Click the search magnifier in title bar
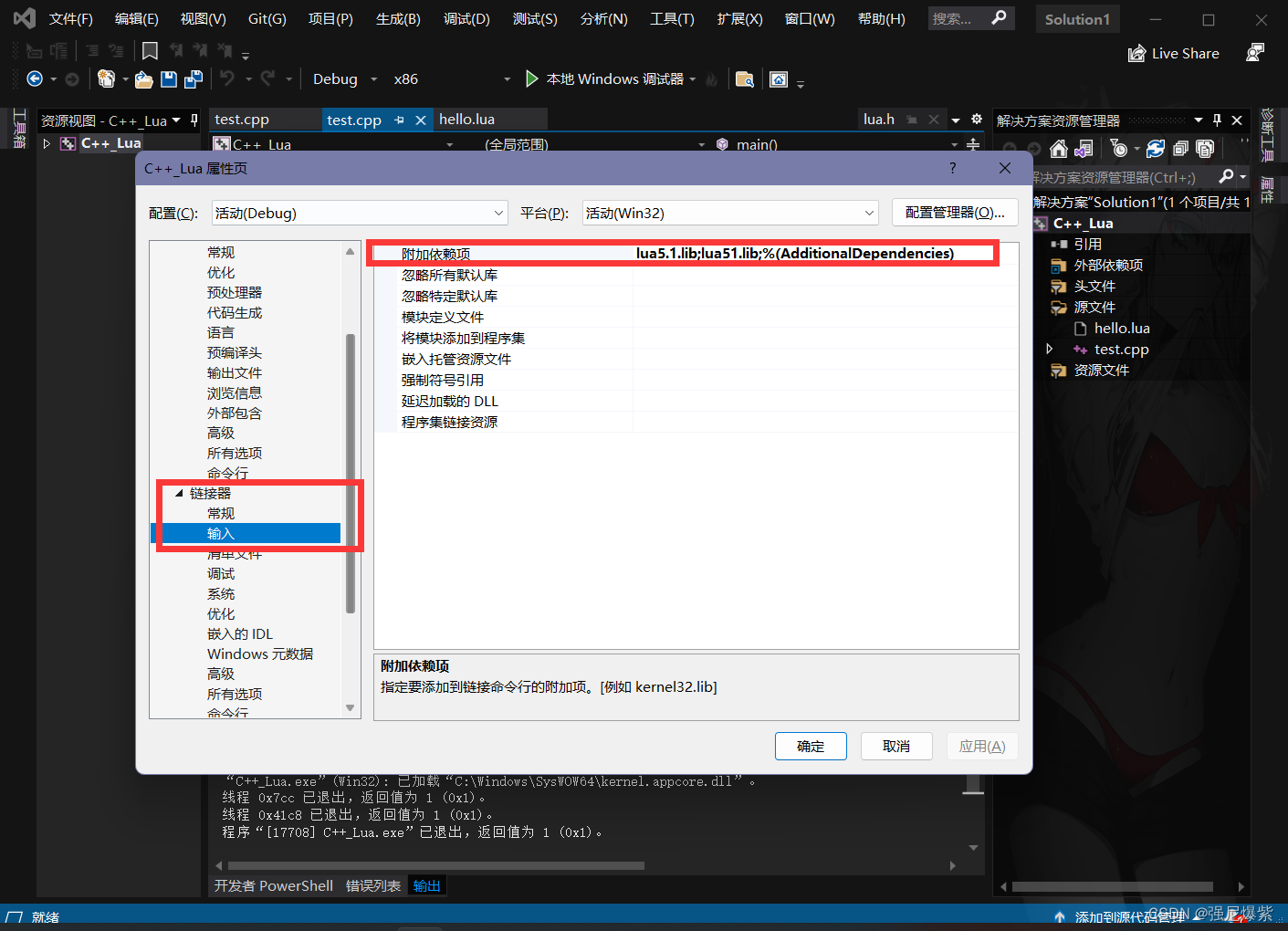 click(x=1000, y=17)
